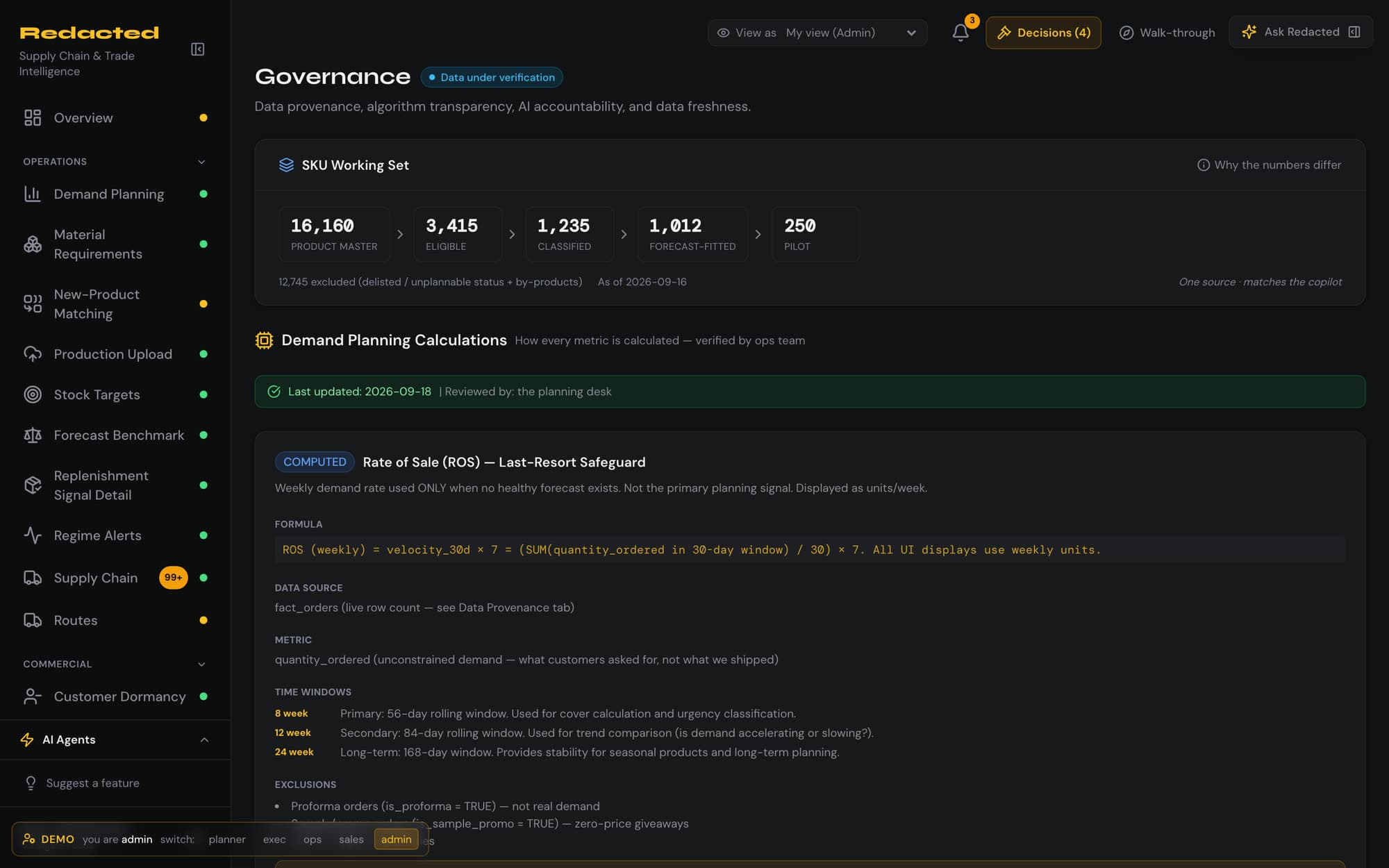
Task: Click the Forecast Benchmark scales icon
Action: click(x=33, y=435)
